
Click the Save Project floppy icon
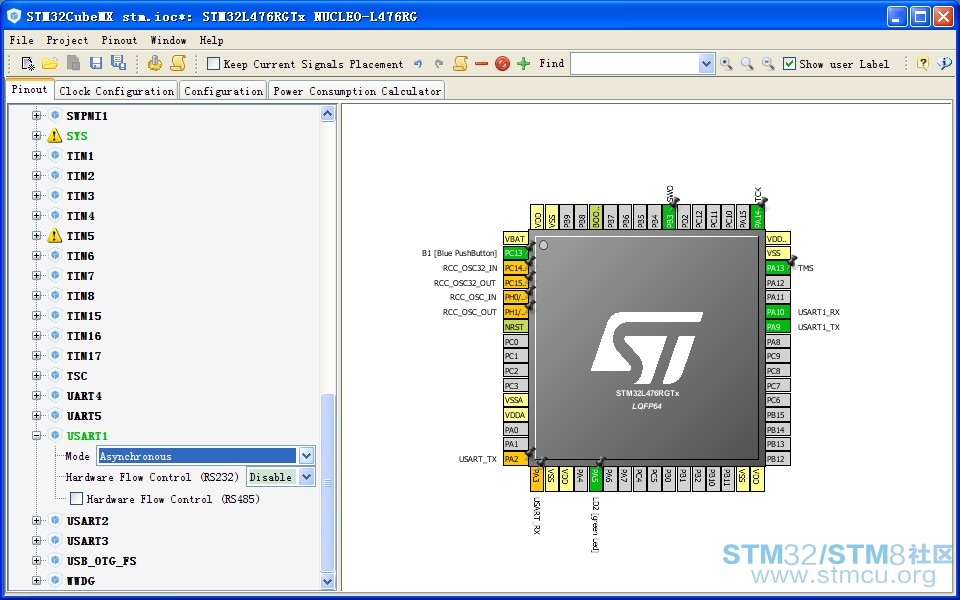[96, 63]
